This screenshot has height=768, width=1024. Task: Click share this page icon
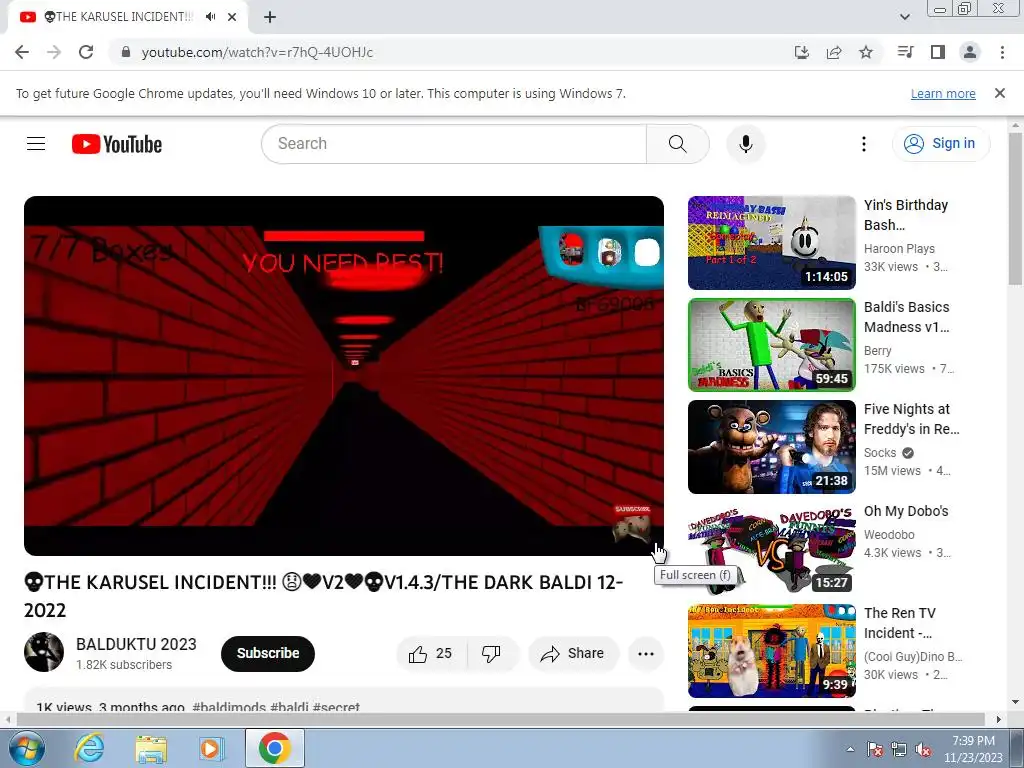(834, 52)
